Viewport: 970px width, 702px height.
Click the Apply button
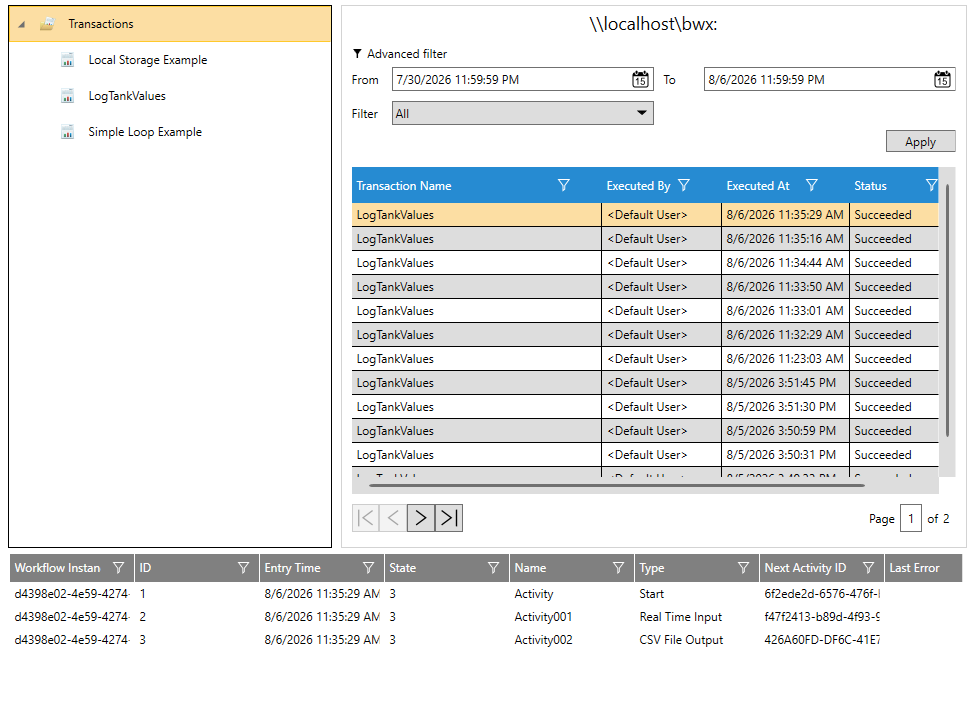coord(921,142)
